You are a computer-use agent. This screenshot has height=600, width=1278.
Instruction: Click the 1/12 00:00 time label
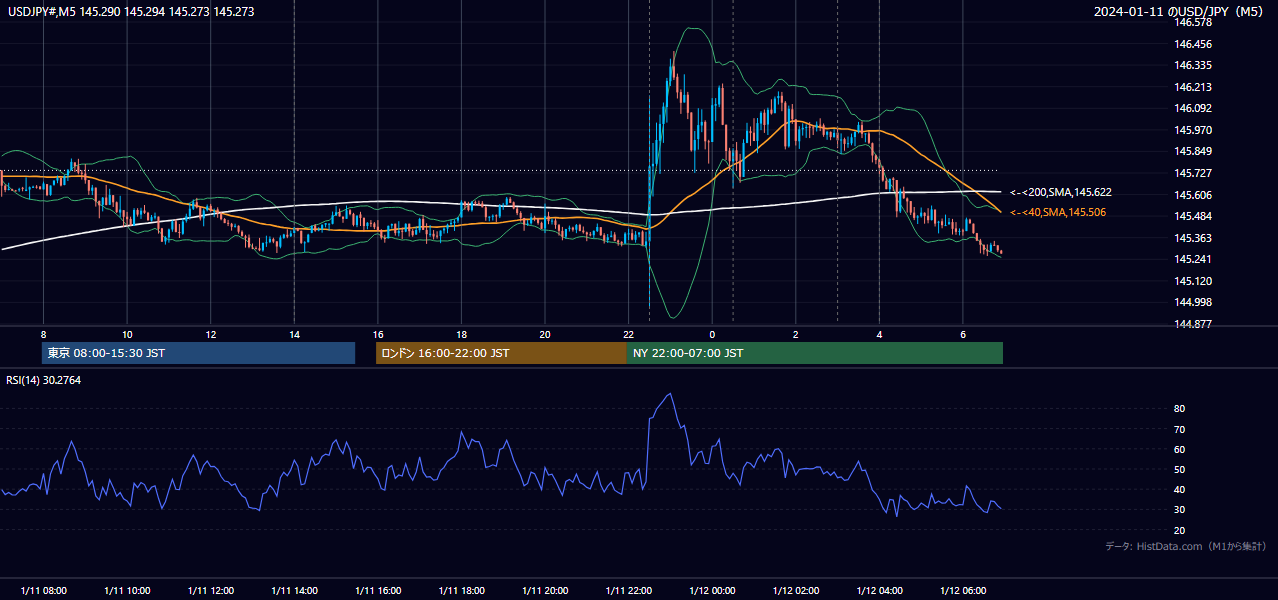coord(712,591)
